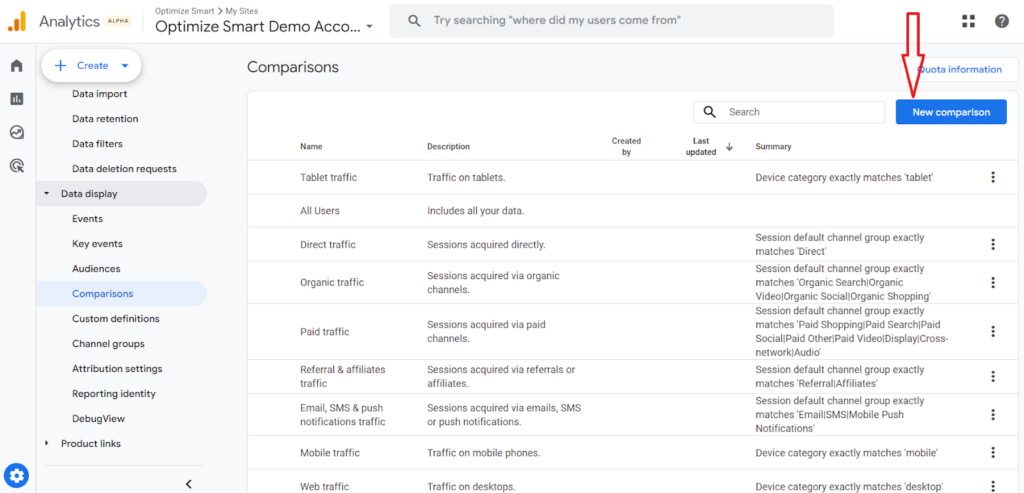Open the Explore icon in left rail
The height and width of the screenshot is (493, 1024).
click(17, 133)
